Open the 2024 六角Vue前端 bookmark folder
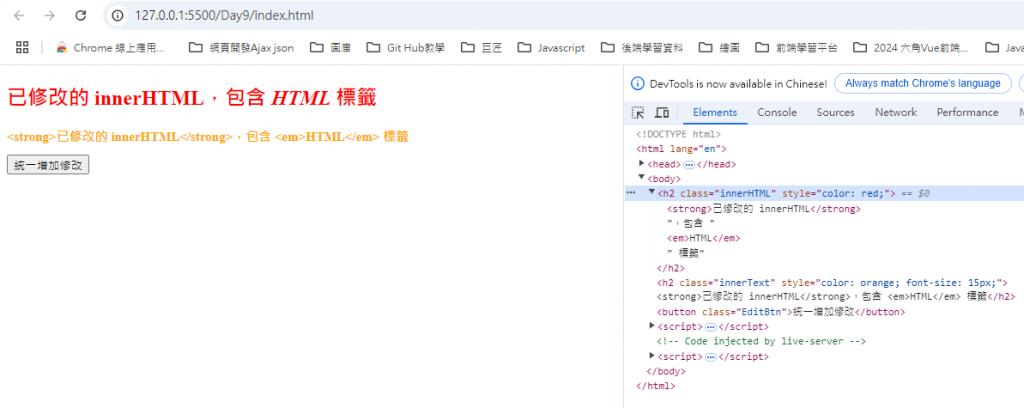This screenshot has width=1024, height=408. click(x=911, y=48)
